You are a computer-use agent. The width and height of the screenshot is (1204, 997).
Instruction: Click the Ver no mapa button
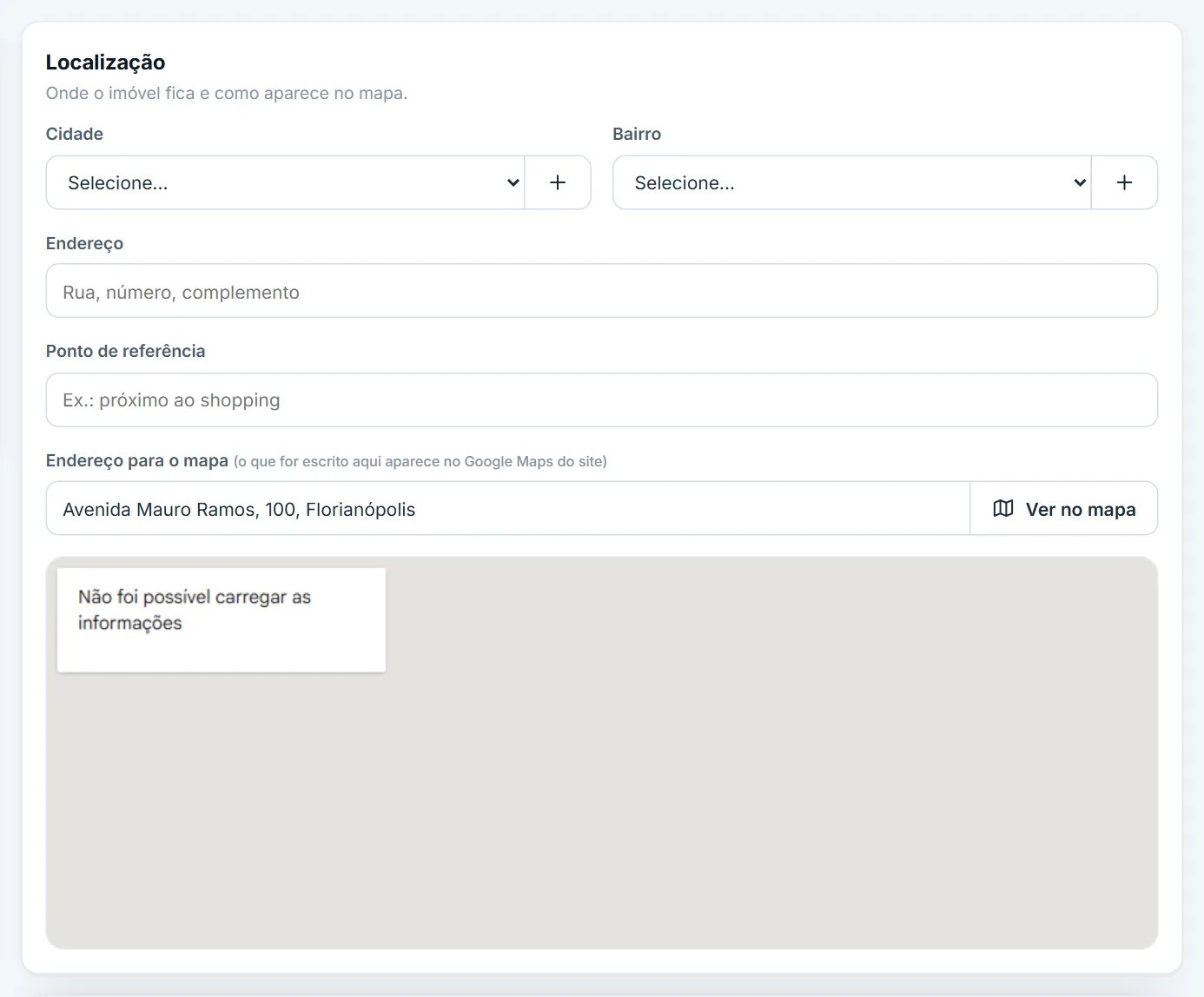1064,509
